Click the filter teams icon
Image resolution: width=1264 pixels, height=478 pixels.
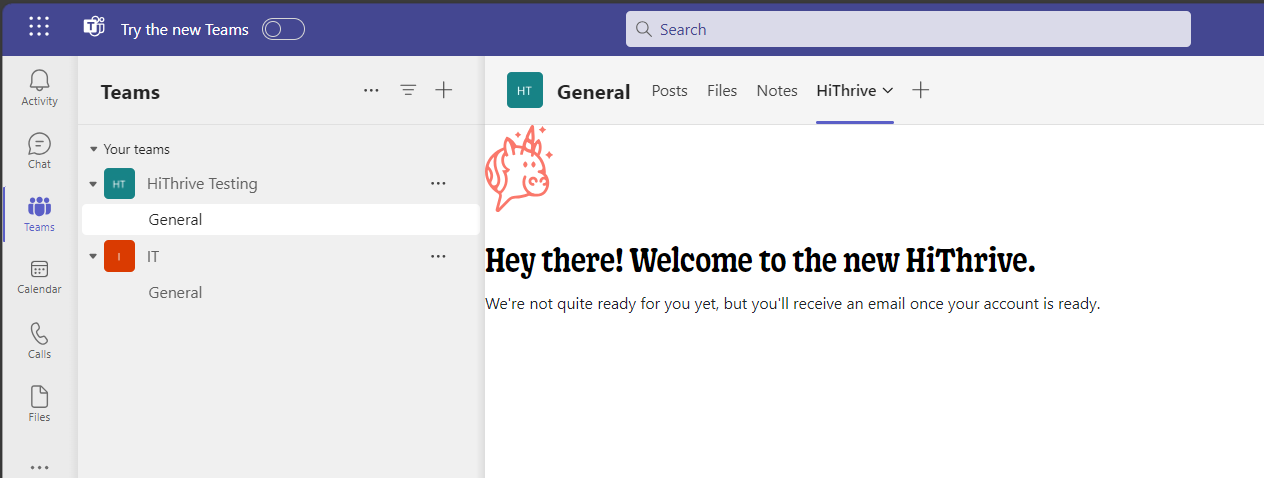pos(408,90)
